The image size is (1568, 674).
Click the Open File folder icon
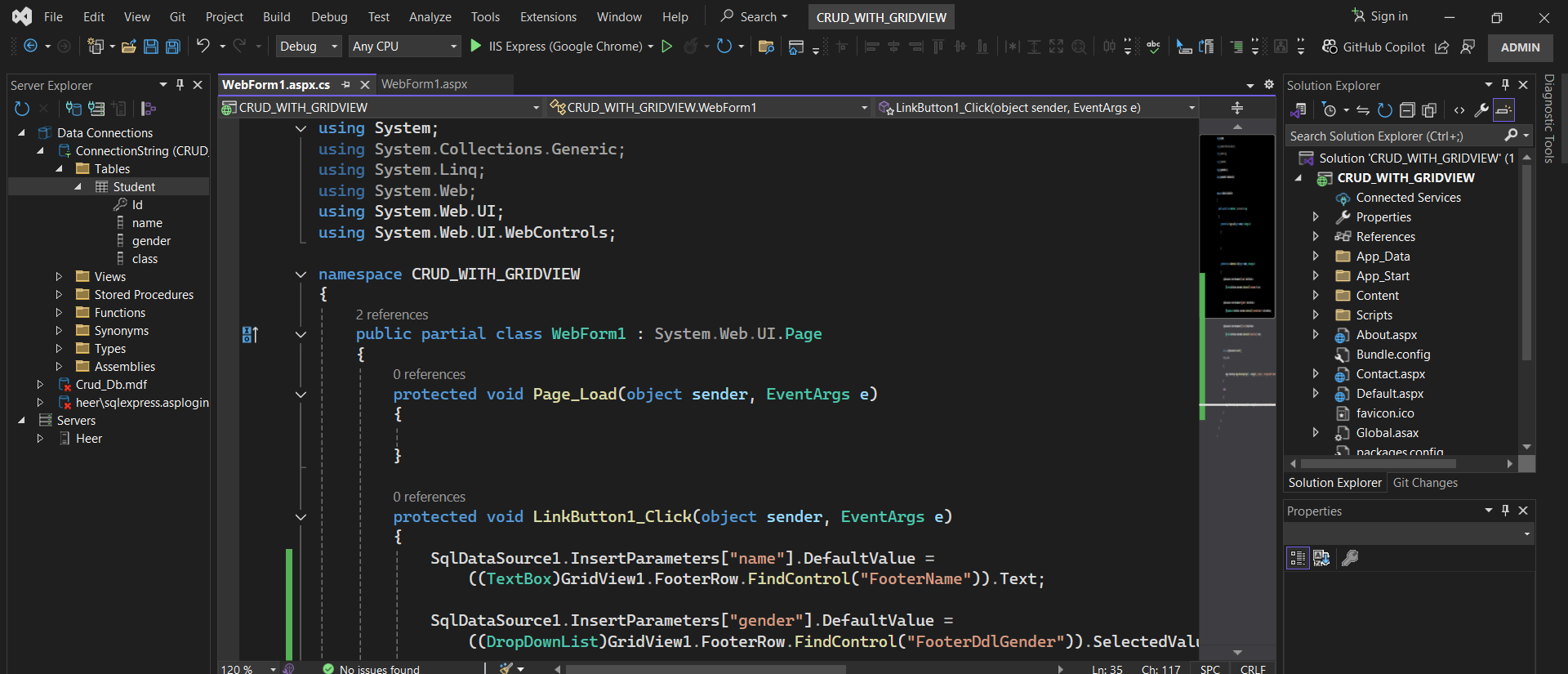pyautogui.click(x=129, y=47)
